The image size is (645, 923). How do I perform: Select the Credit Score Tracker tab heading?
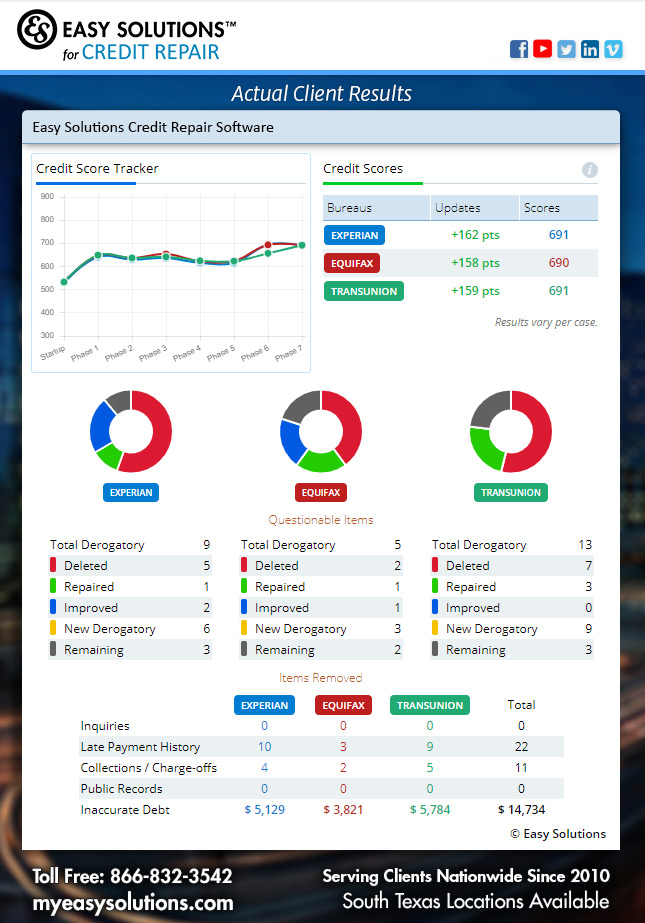coord(97,169)
